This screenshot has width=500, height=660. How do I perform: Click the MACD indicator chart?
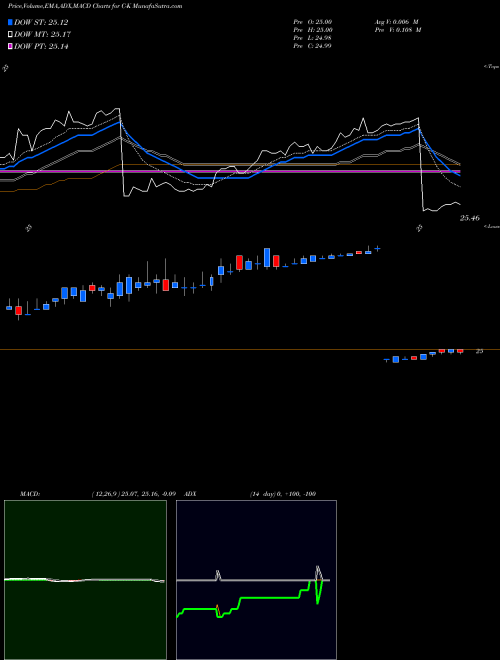[x=85, y=580]
